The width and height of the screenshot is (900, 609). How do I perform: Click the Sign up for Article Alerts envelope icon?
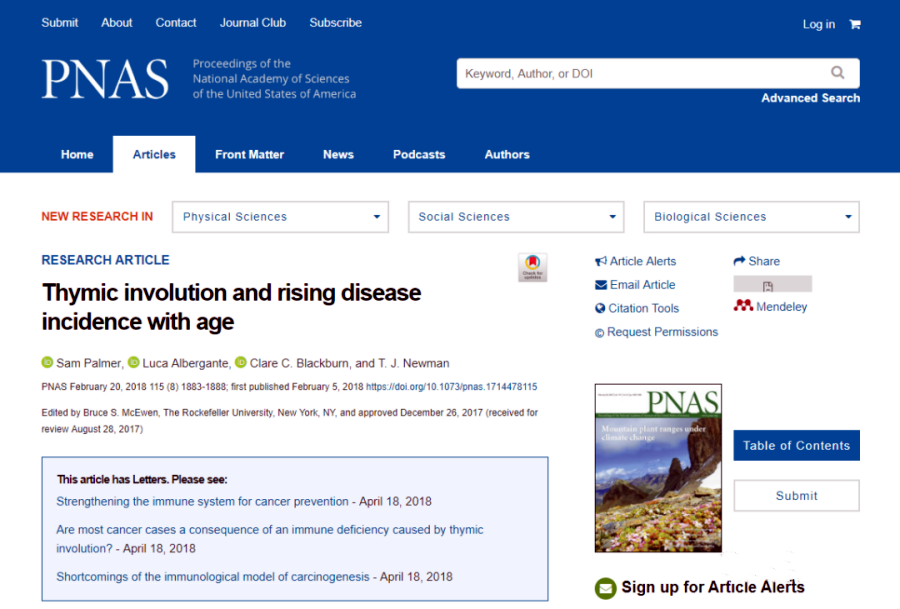605,588
